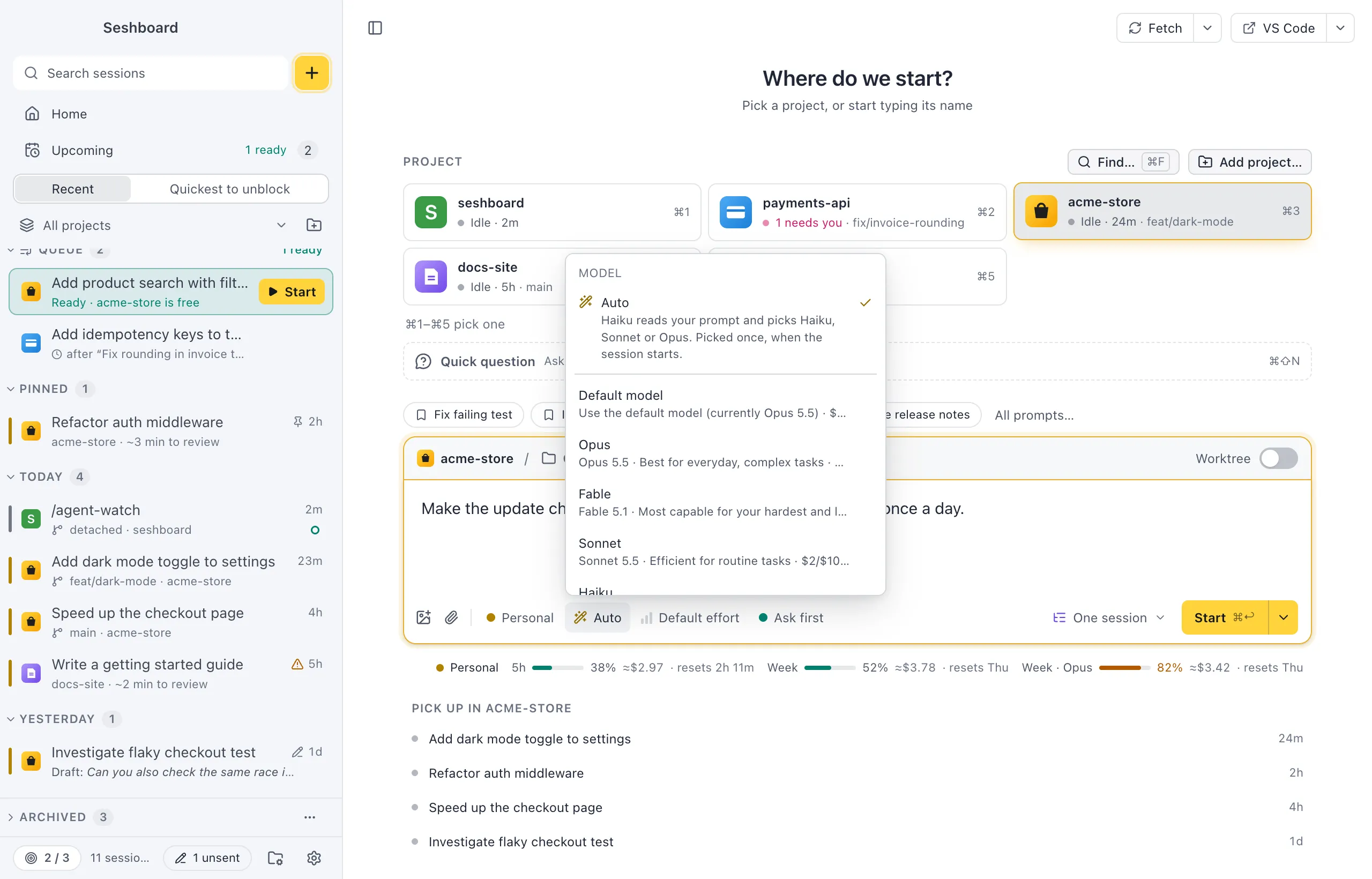Click the 2 / 3 target status indicator
This screenshot has height=879, width=1372.
click(47, 858)
